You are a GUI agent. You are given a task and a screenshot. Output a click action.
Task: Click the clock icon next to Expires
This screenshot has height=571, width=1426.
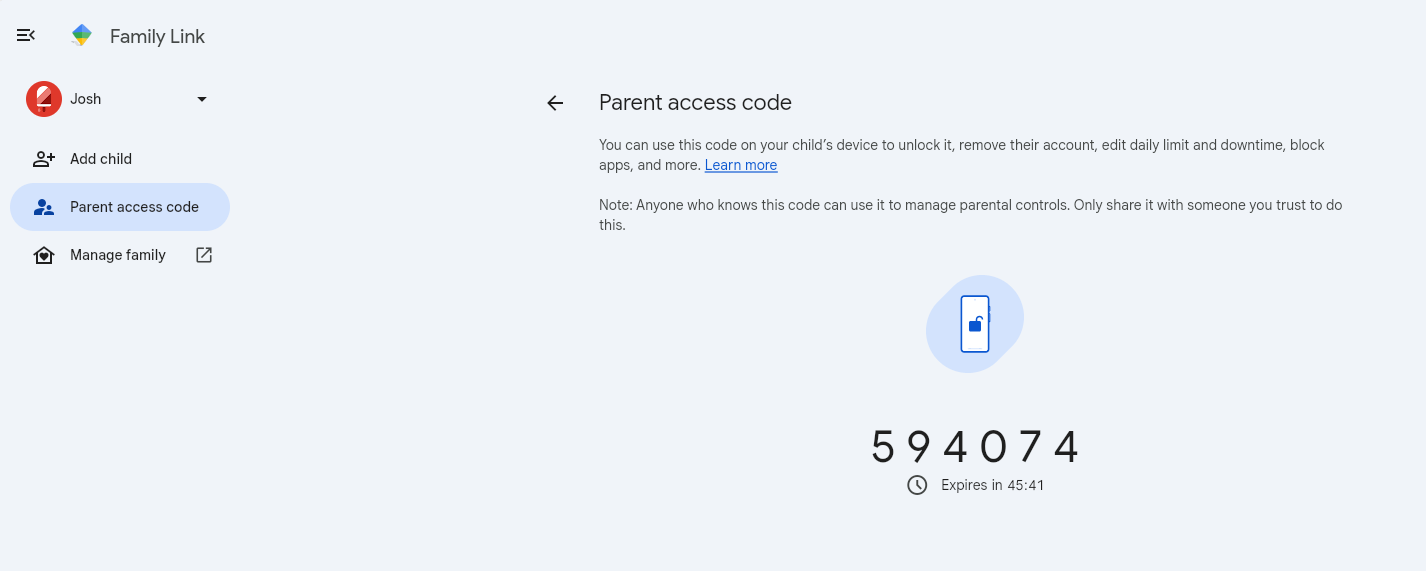point(917,485)
